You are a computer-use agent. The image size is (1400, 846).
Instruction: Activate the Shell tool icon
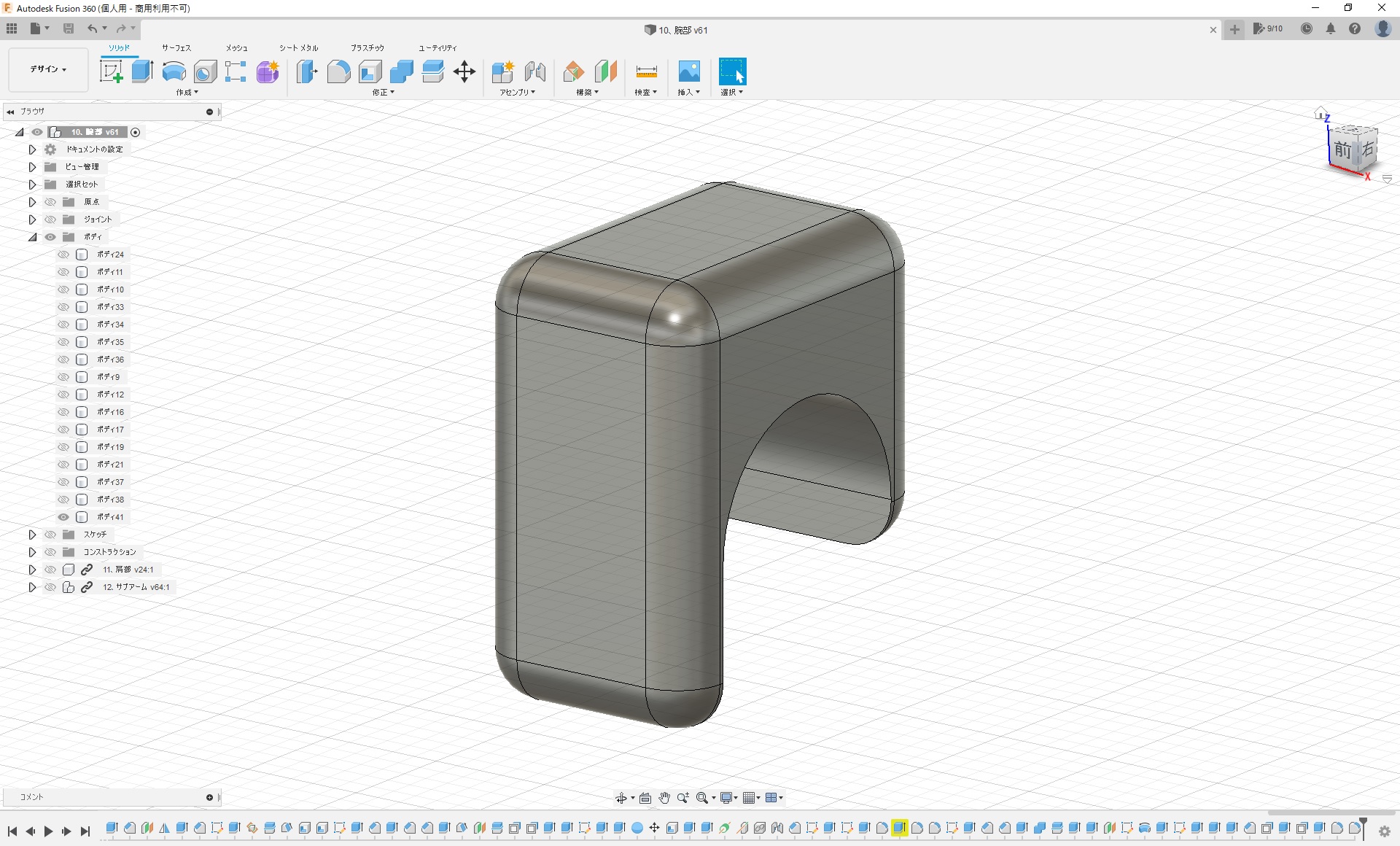370,71
